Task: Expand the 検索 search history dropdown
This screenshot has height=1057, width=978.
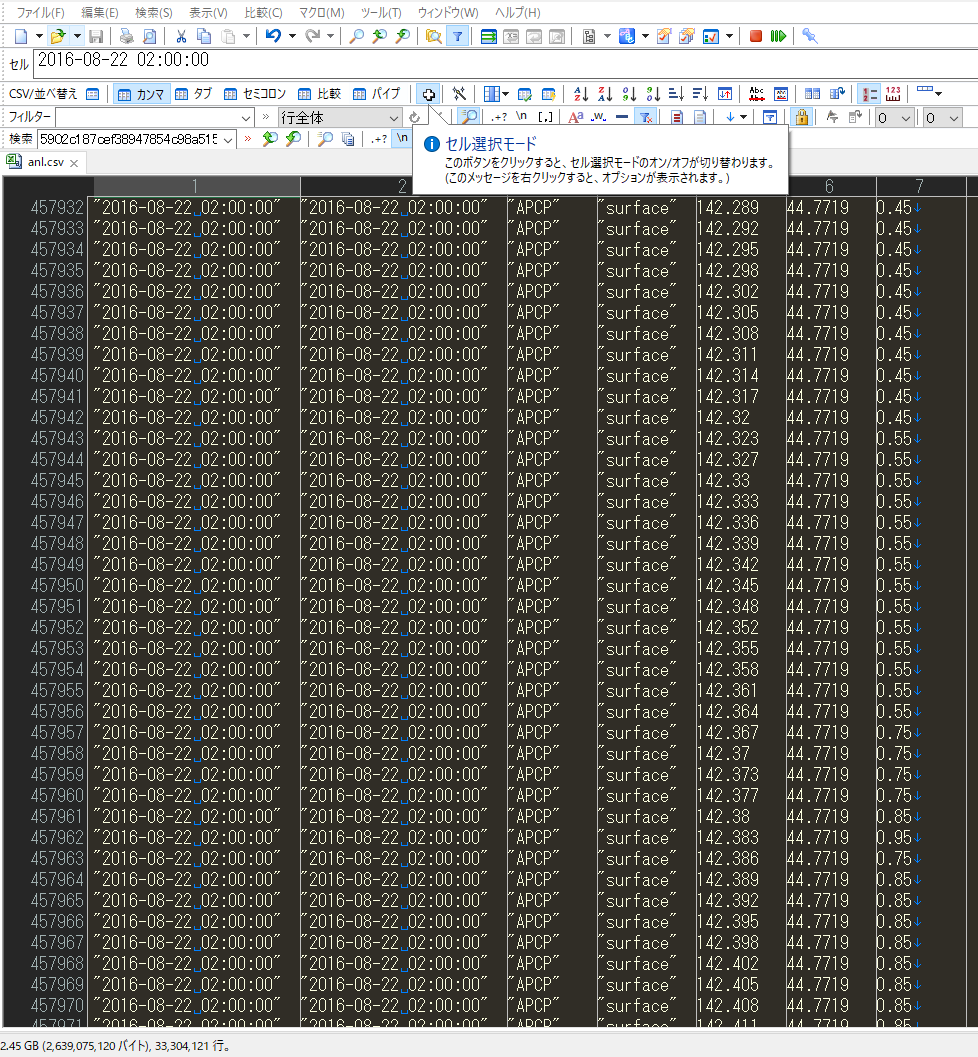Action: [228, 138]
